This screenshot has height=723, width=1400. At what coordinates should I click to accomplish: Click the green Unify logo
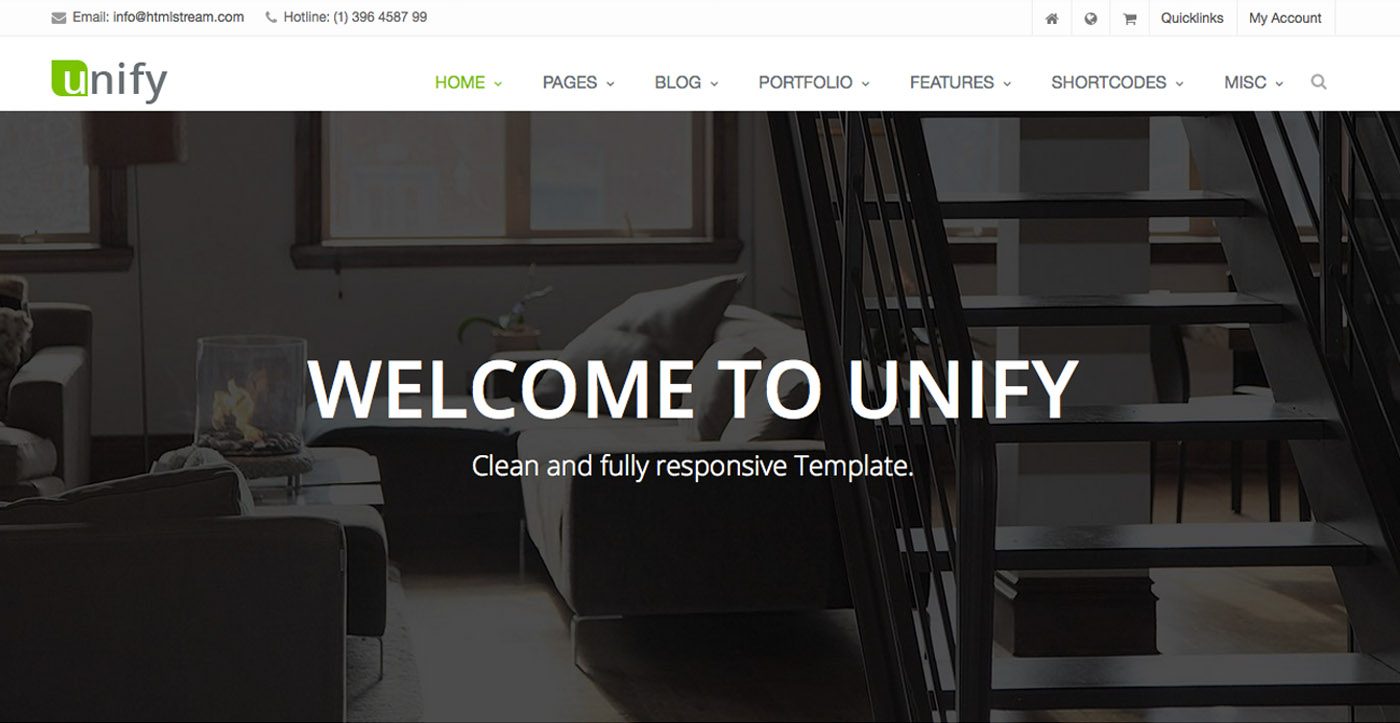(109, 81)
